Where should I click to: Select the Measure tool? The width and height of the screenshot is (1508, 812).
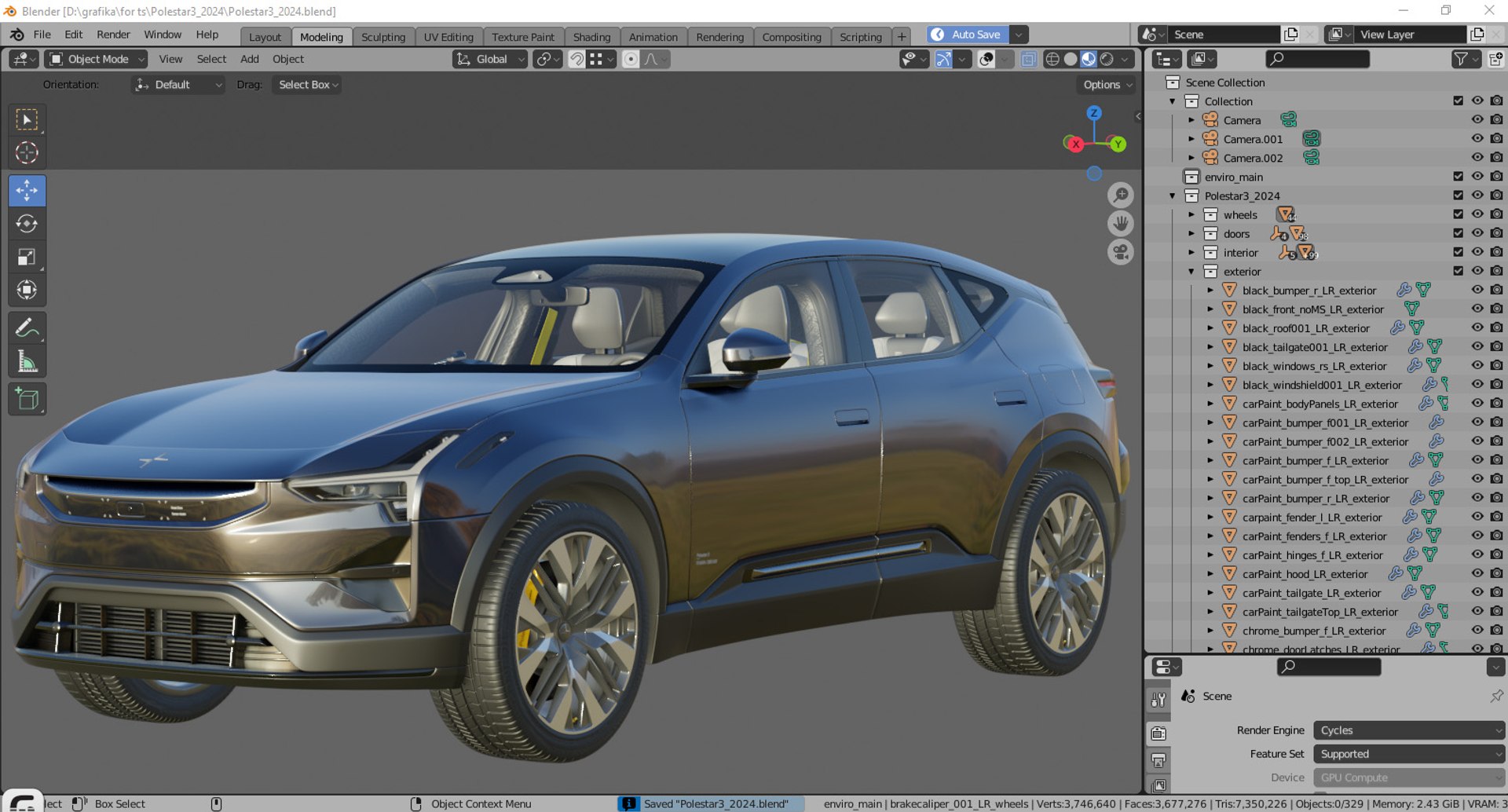tap(27, 361)
